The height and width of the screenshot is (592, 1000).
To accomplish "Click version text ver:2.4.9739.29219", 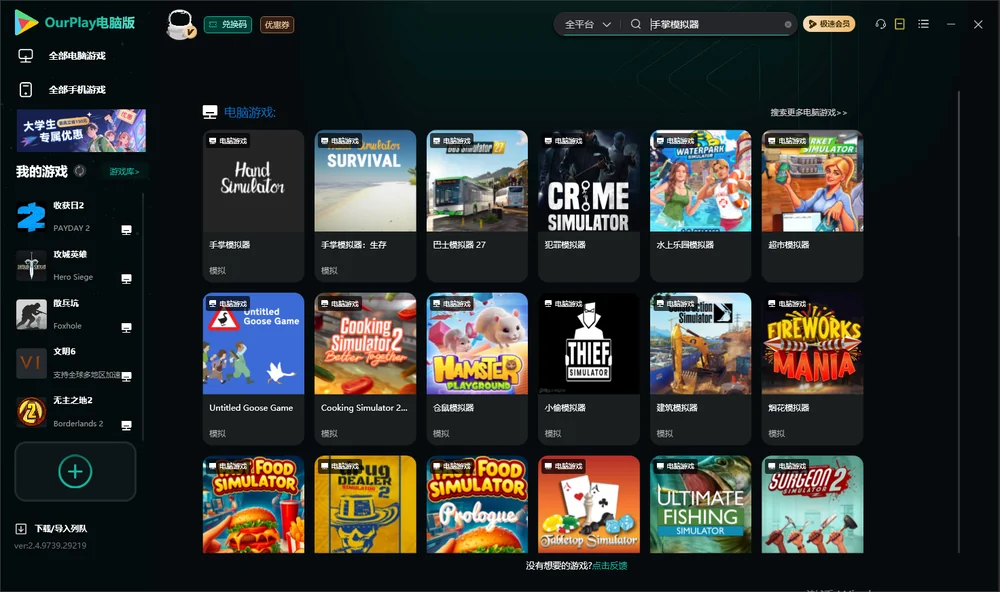I will (x=50, y=546).
